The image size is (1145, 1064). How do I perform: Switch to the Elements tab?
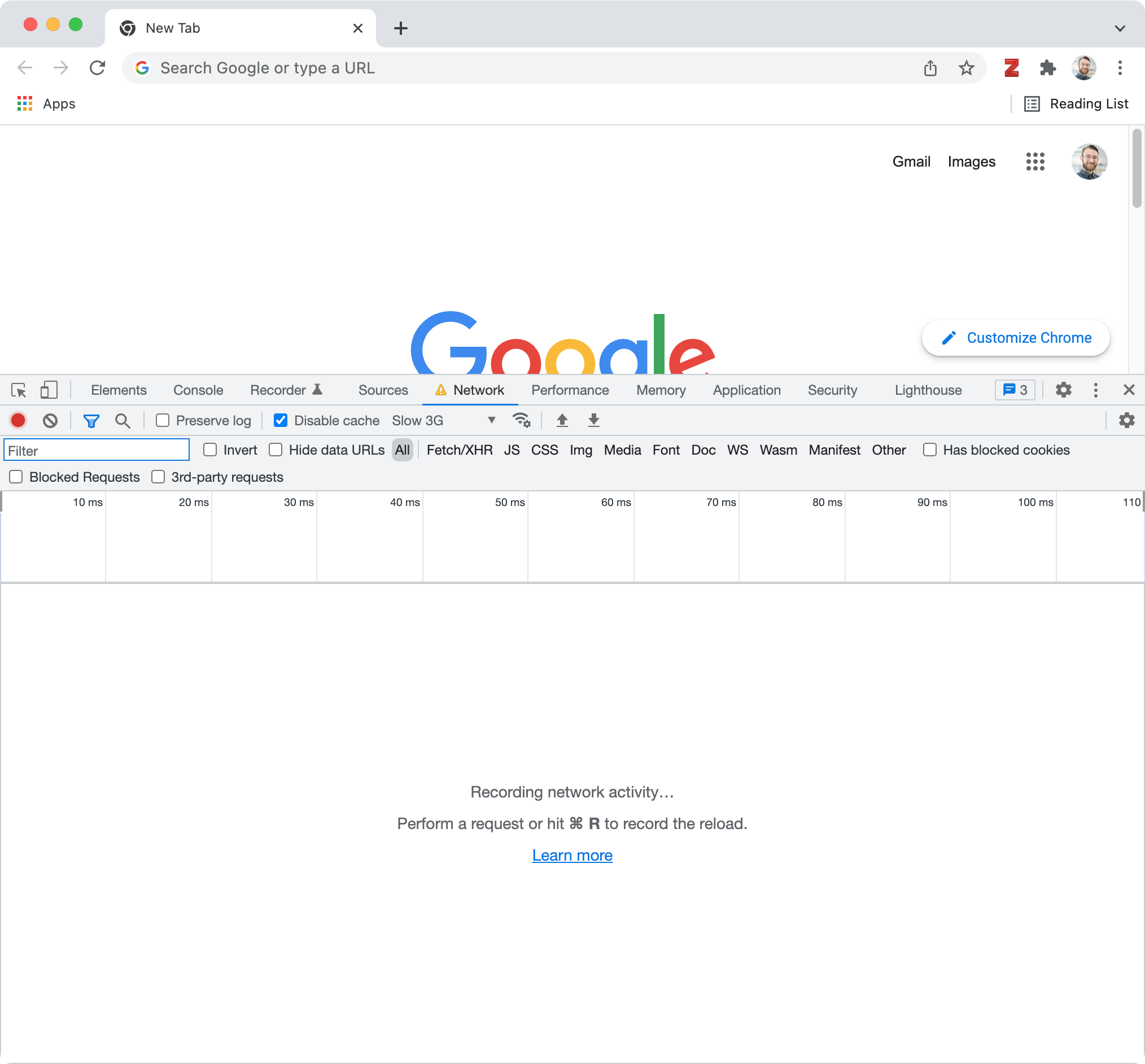(119, 390)
